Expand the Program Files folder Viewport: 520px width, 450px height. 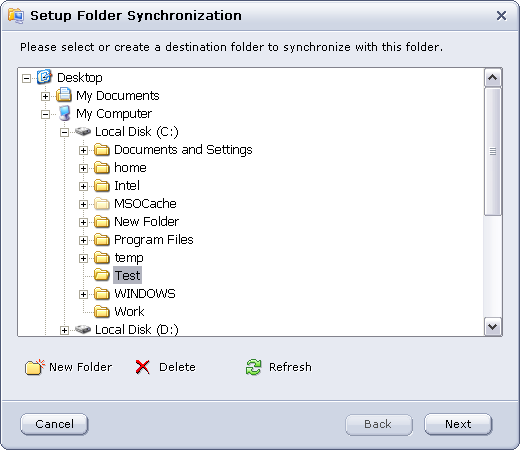tap(83, 240)
